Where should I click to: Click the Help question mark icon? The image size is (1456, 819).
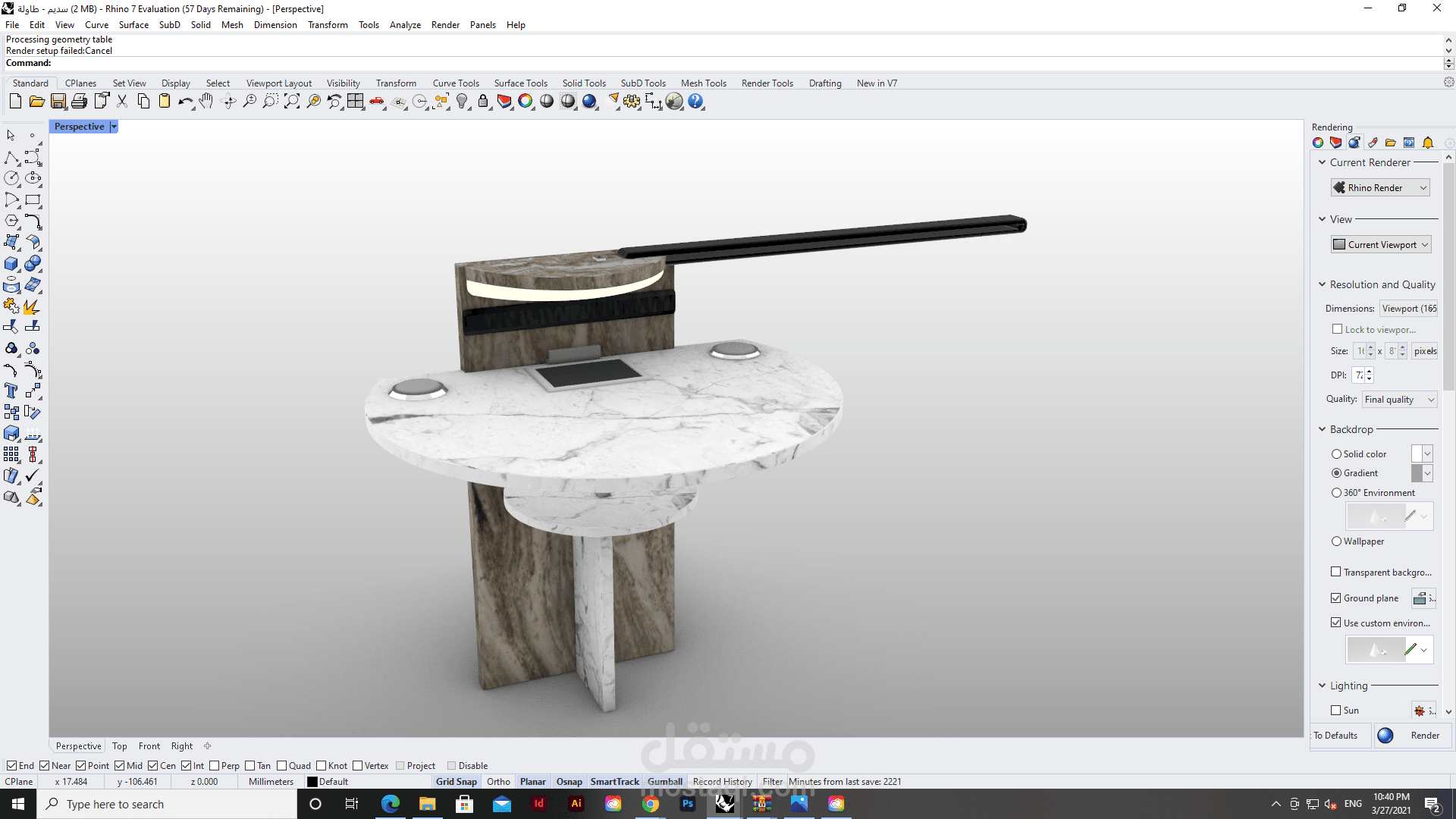tap(695, 102)
